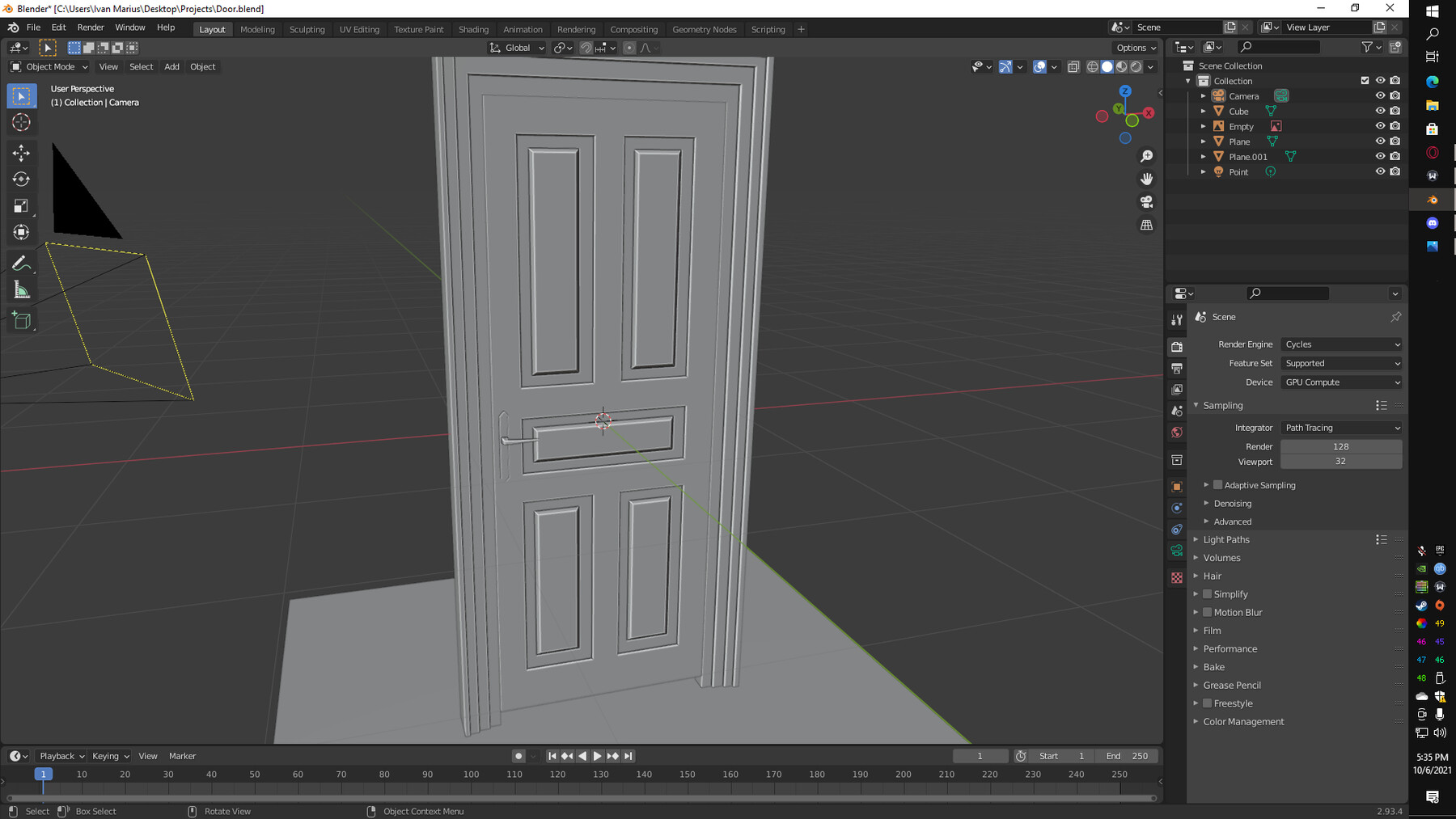The image size is (1456, 819).
Task: Open the Render Engine dropdown
Action: point(1340,344)
